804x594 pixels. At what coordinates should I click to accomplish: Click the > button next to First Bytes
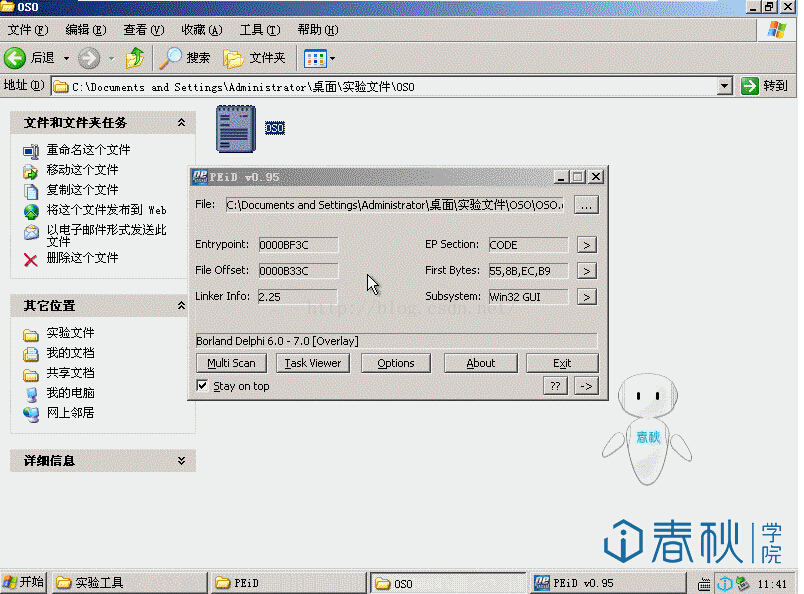pyautogui.click(x=587, y=271)
